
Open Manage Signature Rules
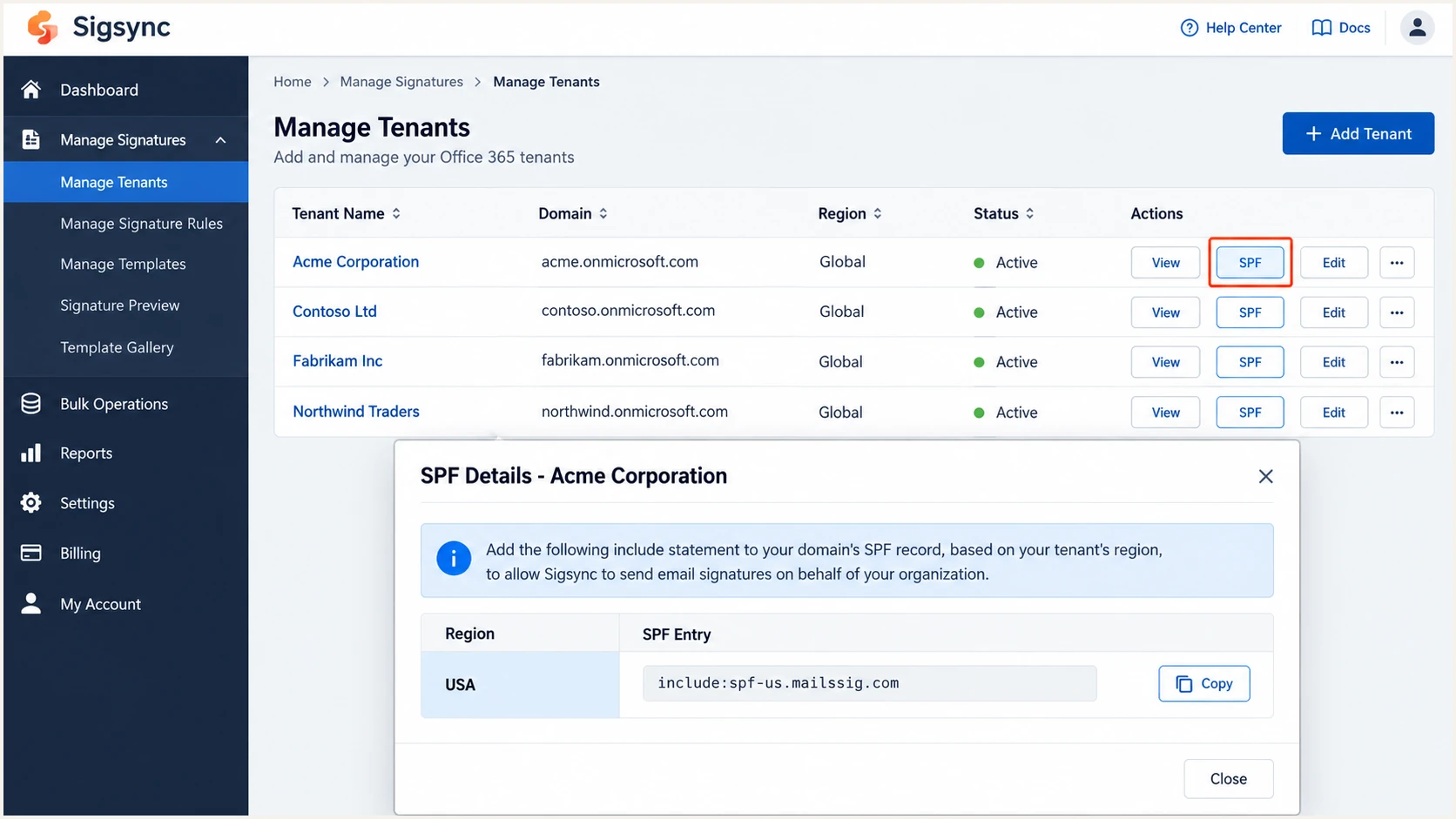(141, 224)
